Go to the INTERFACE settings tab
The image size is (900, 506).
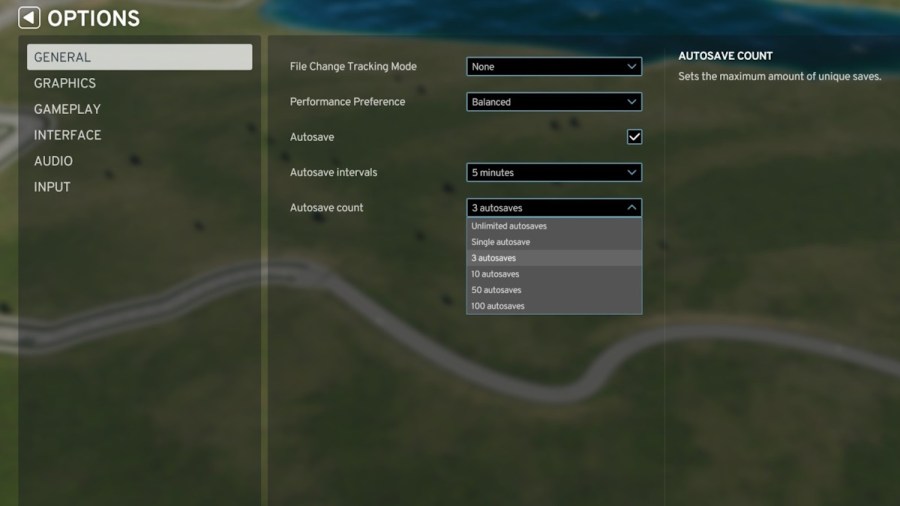click(67, 135)
